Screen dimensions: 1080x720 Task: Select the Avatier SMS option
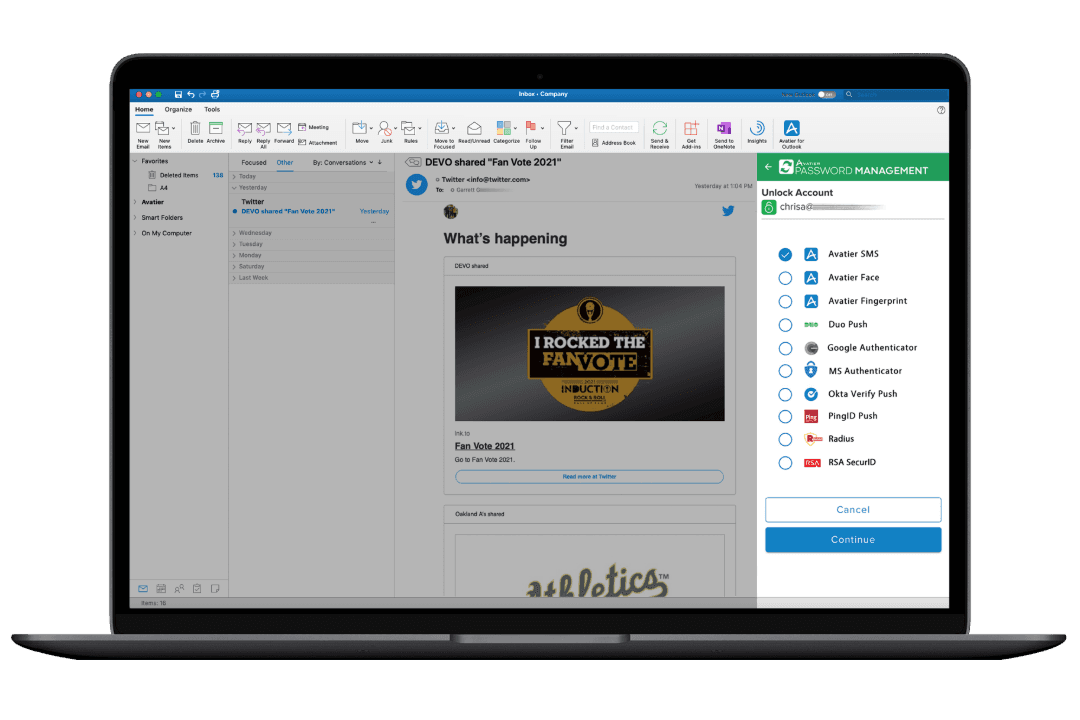click(785, 254)
